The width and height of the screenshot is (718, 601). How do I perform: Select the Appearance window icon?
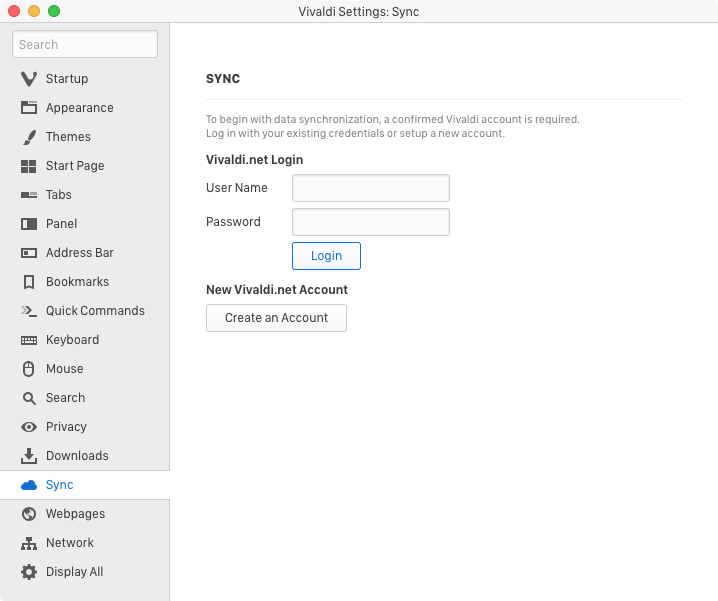click(29, 108)
